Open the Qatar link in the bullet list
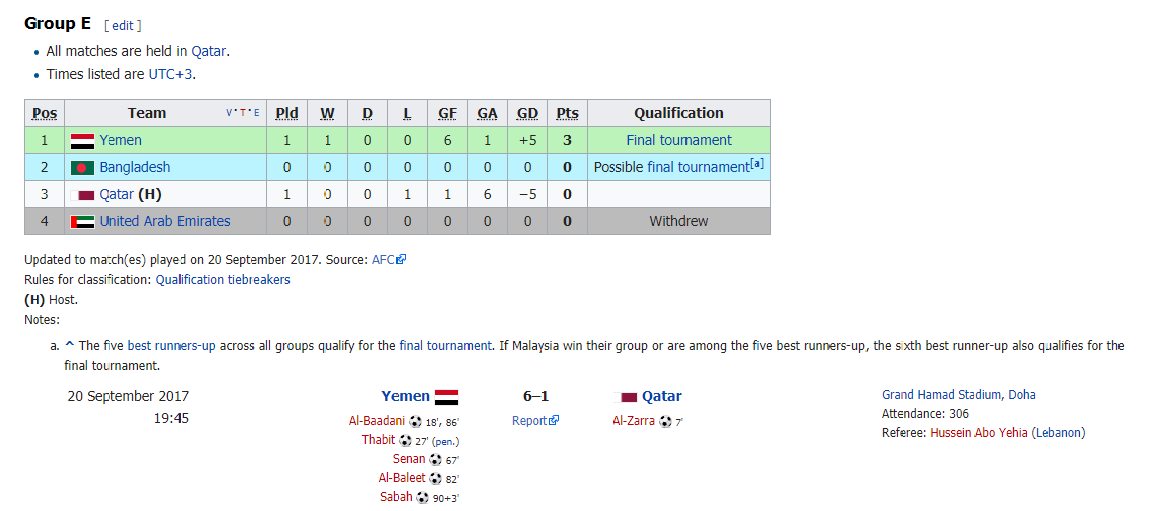Image resolution: width=1153 pixels, height=511 pixels. 209,51
